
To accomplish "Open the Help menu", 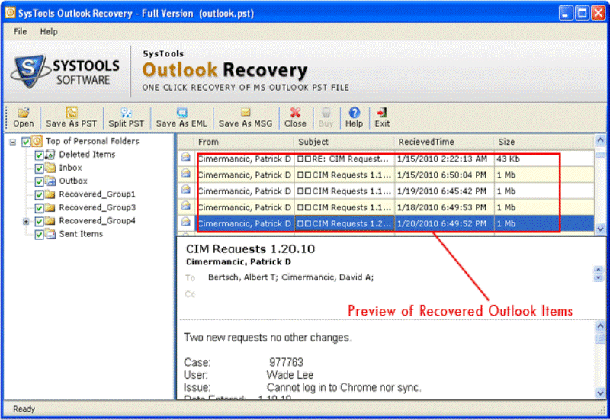I will click(x=49, y=32).
